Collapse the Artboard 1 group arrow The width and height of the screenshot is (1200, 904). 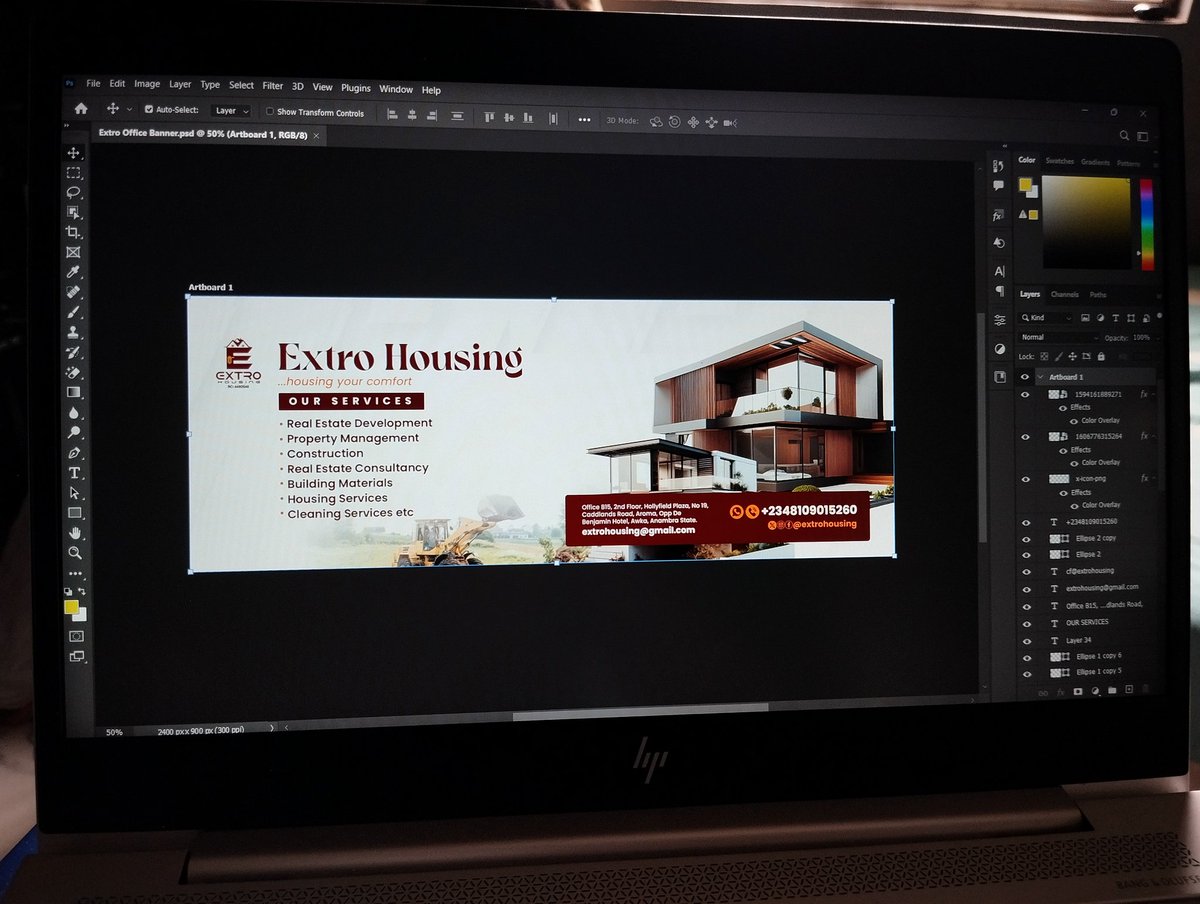click(1041, 377)
